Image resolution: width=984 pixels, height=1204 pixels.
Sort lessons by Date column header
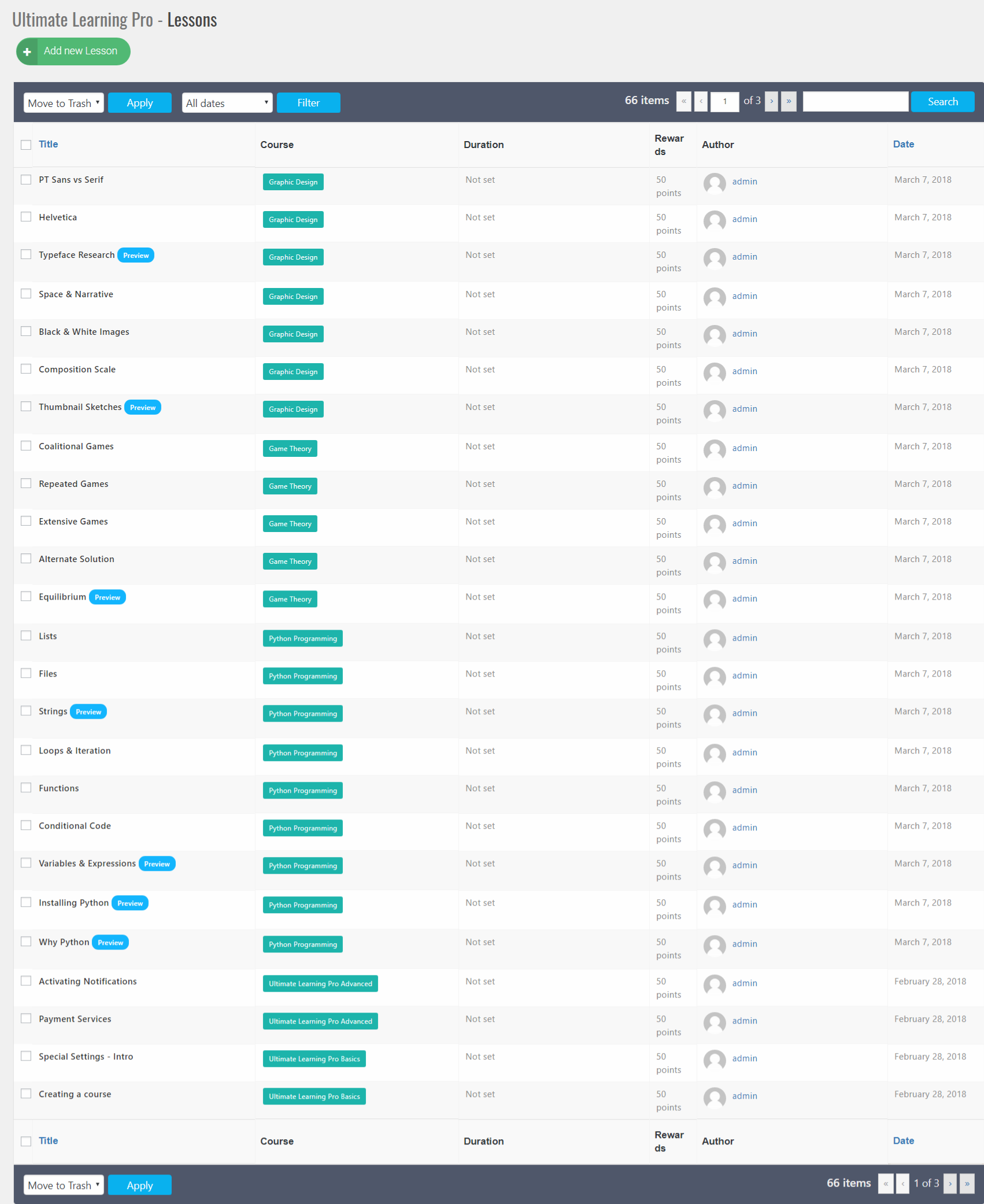(x=904, y=145)
